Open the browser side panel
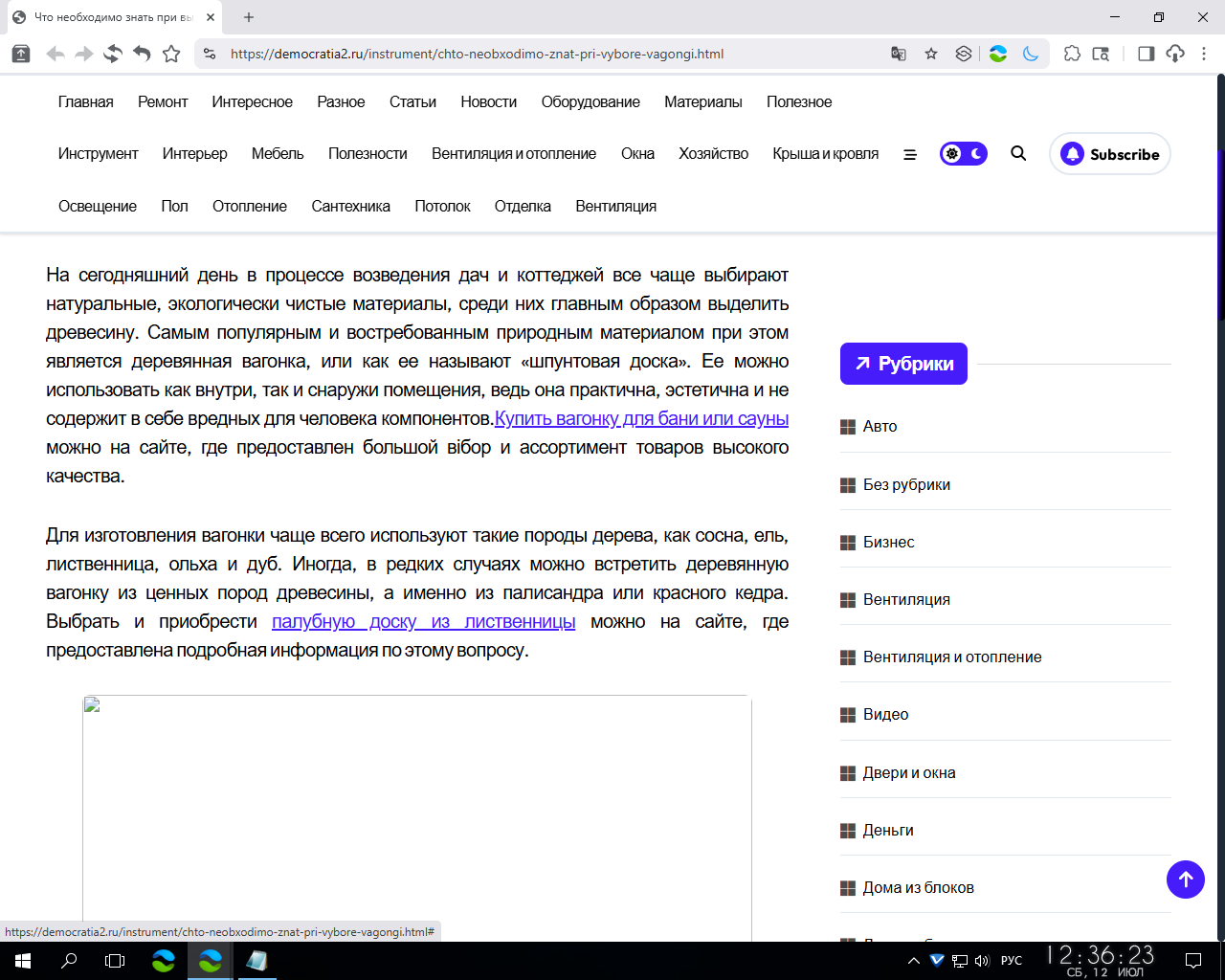 pyautogui.click(x=1146, y=54)
